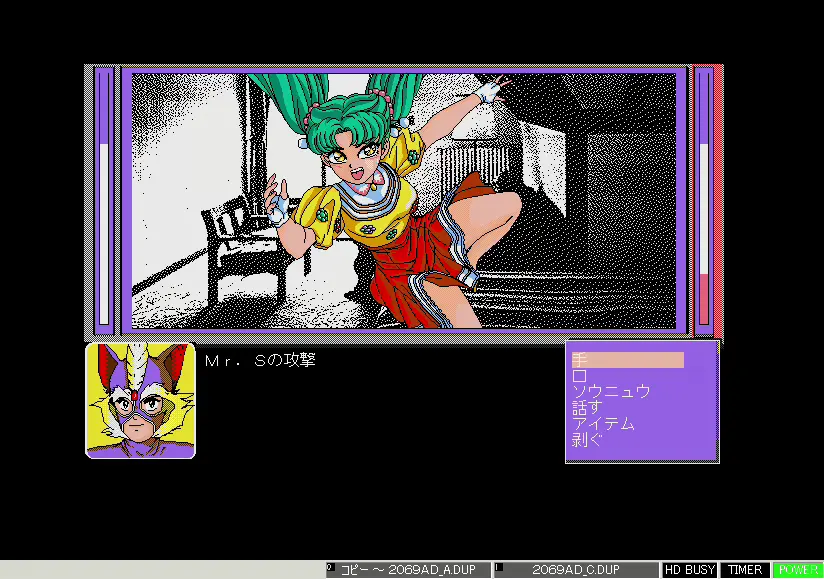Choose the 話す command
Viewport: 824px width, 579px height.
587,408
